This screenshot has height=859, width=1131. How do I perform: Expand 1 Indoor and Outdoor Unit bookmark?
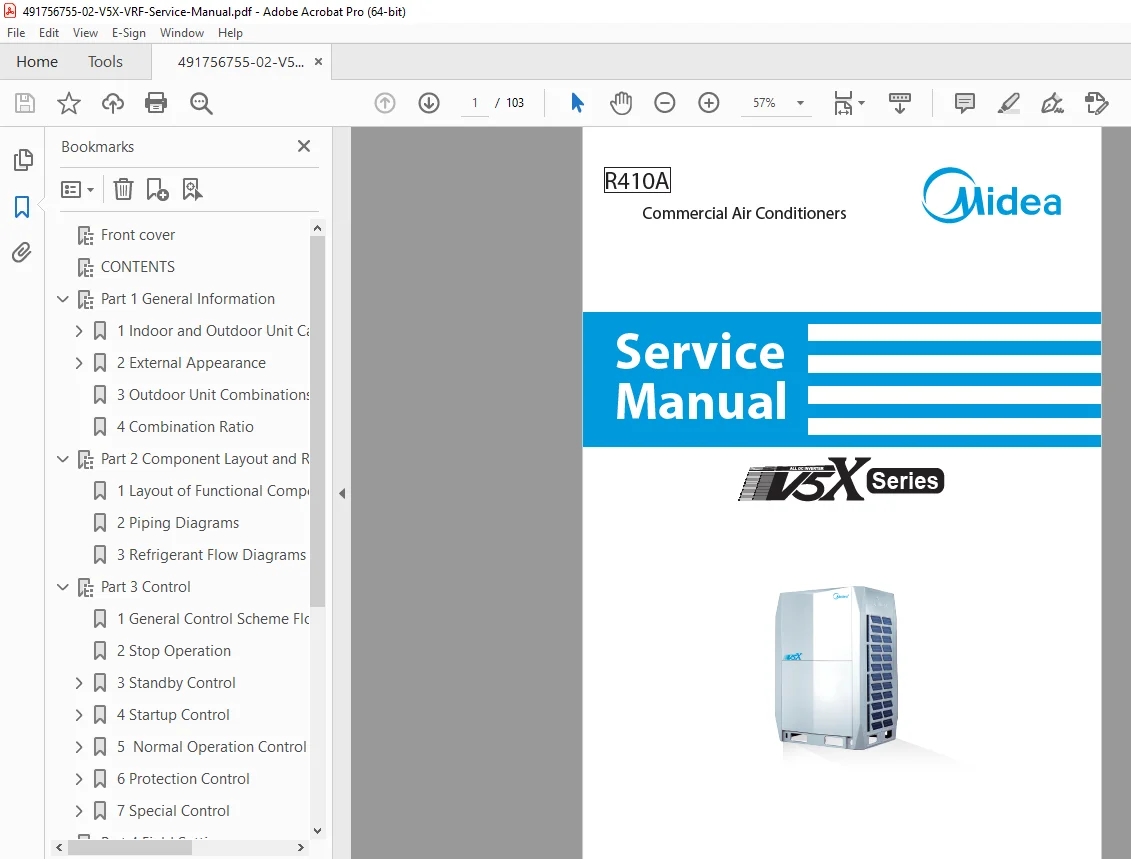[79, 331]
